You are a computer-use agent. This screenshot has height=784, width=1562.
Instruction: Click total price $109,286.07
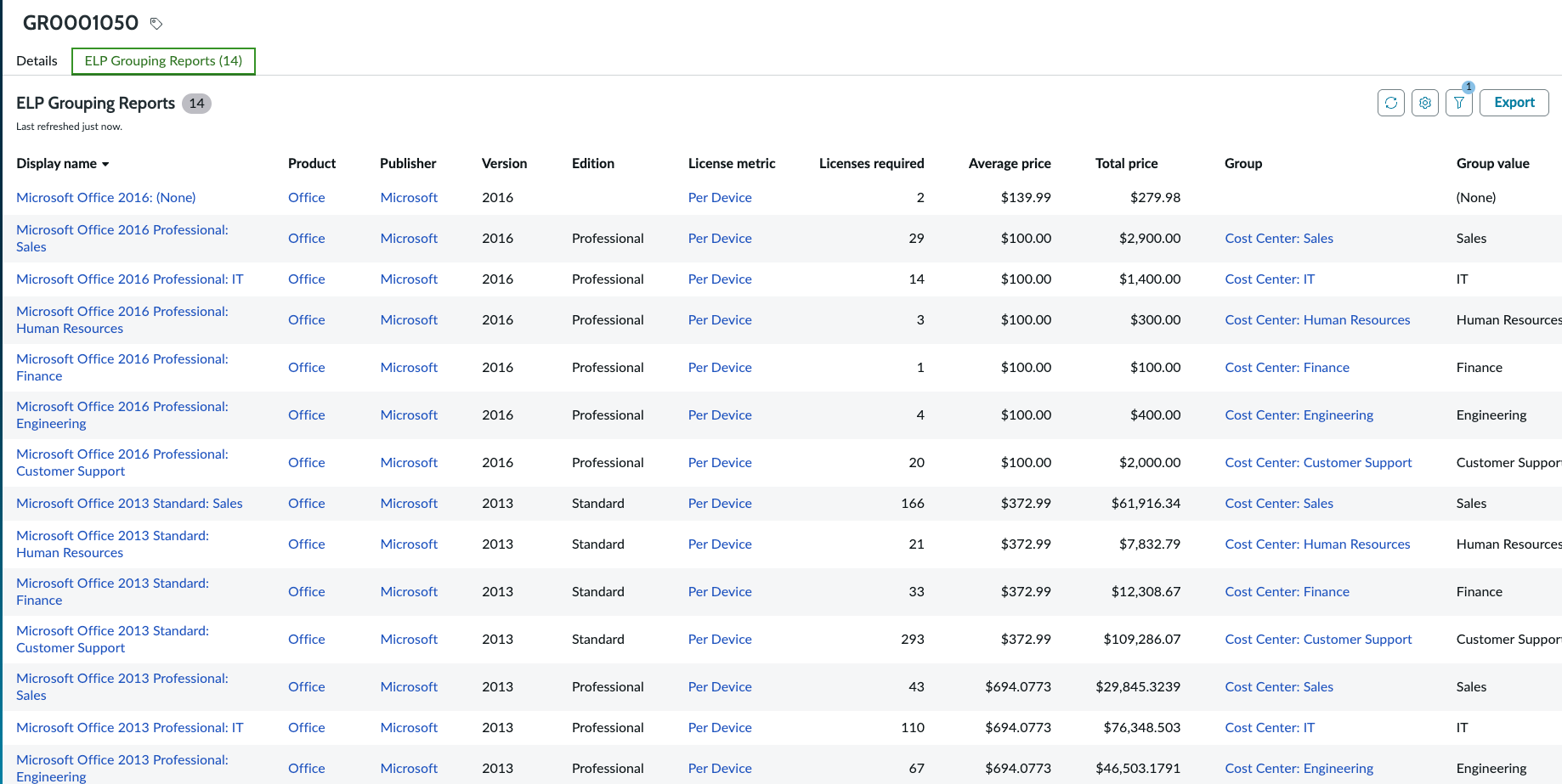[x=1142, y=639]
